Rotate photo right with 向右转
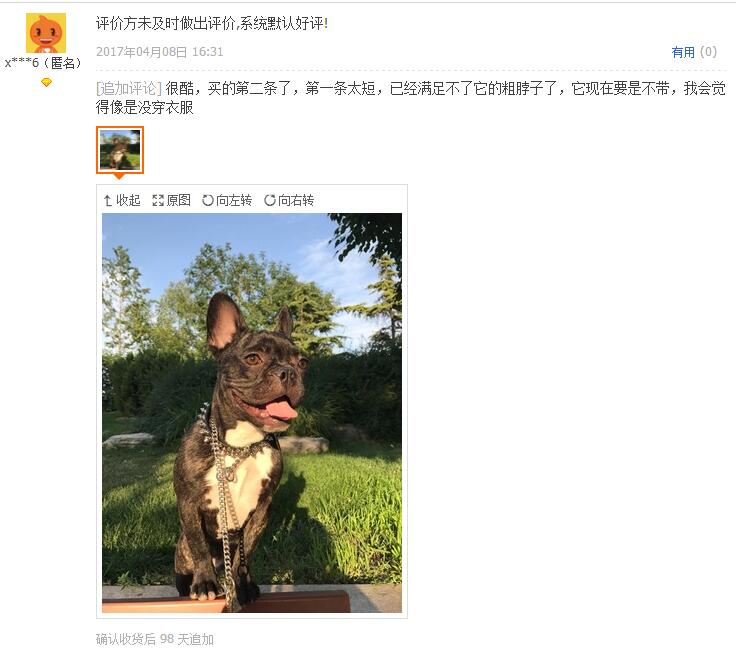Image resolution: width=737 pixels, height=651 pixels. [289, 201]
